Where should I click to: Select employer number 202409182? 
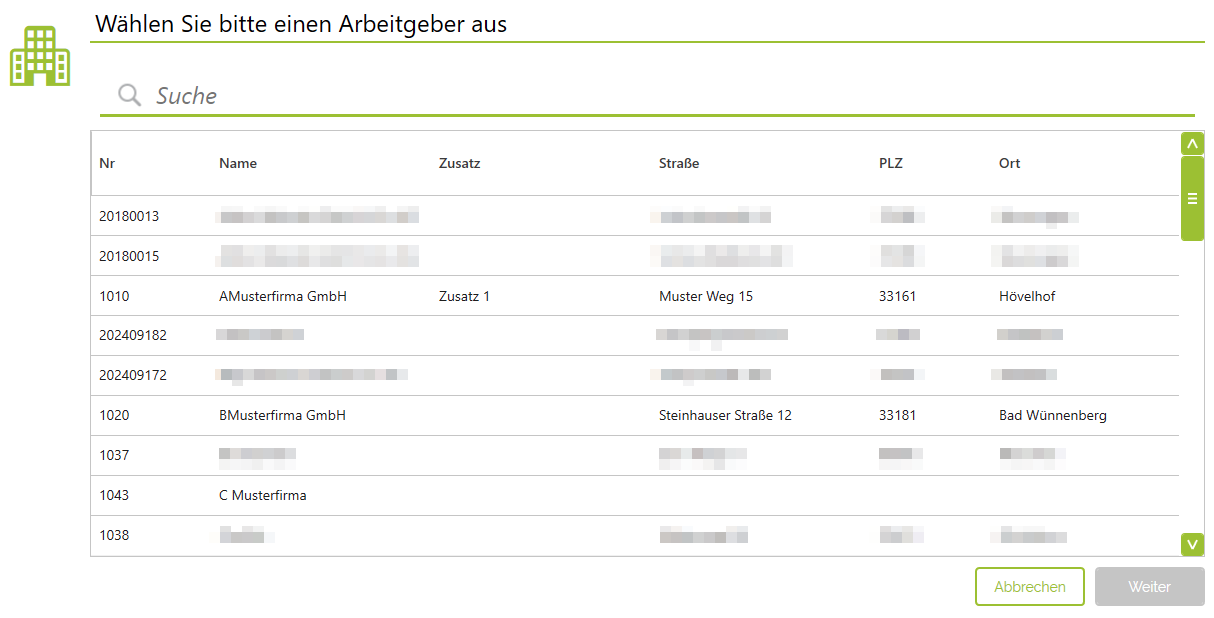point(133,335)
